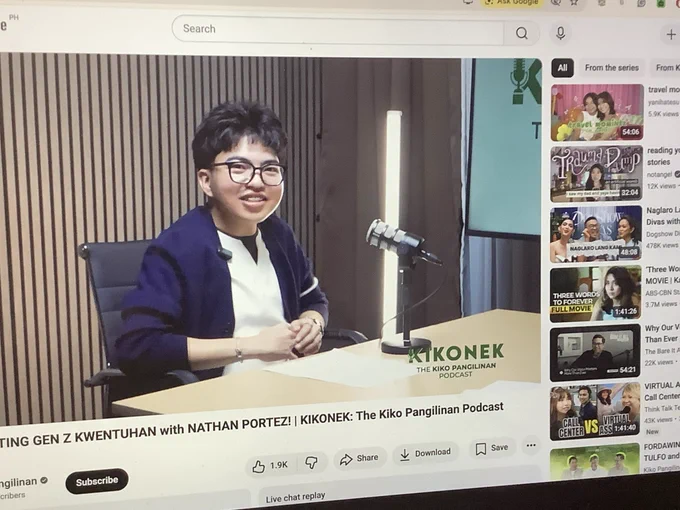Open the 54:21 video thumbnail
Image resolution: width=680 pixels, height=510 pixels.
(595, 353)
